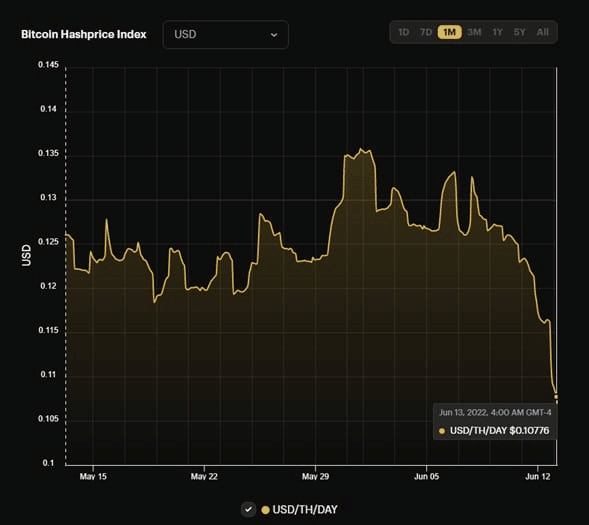Select the 1D time range tab

[x=403, y=32]
